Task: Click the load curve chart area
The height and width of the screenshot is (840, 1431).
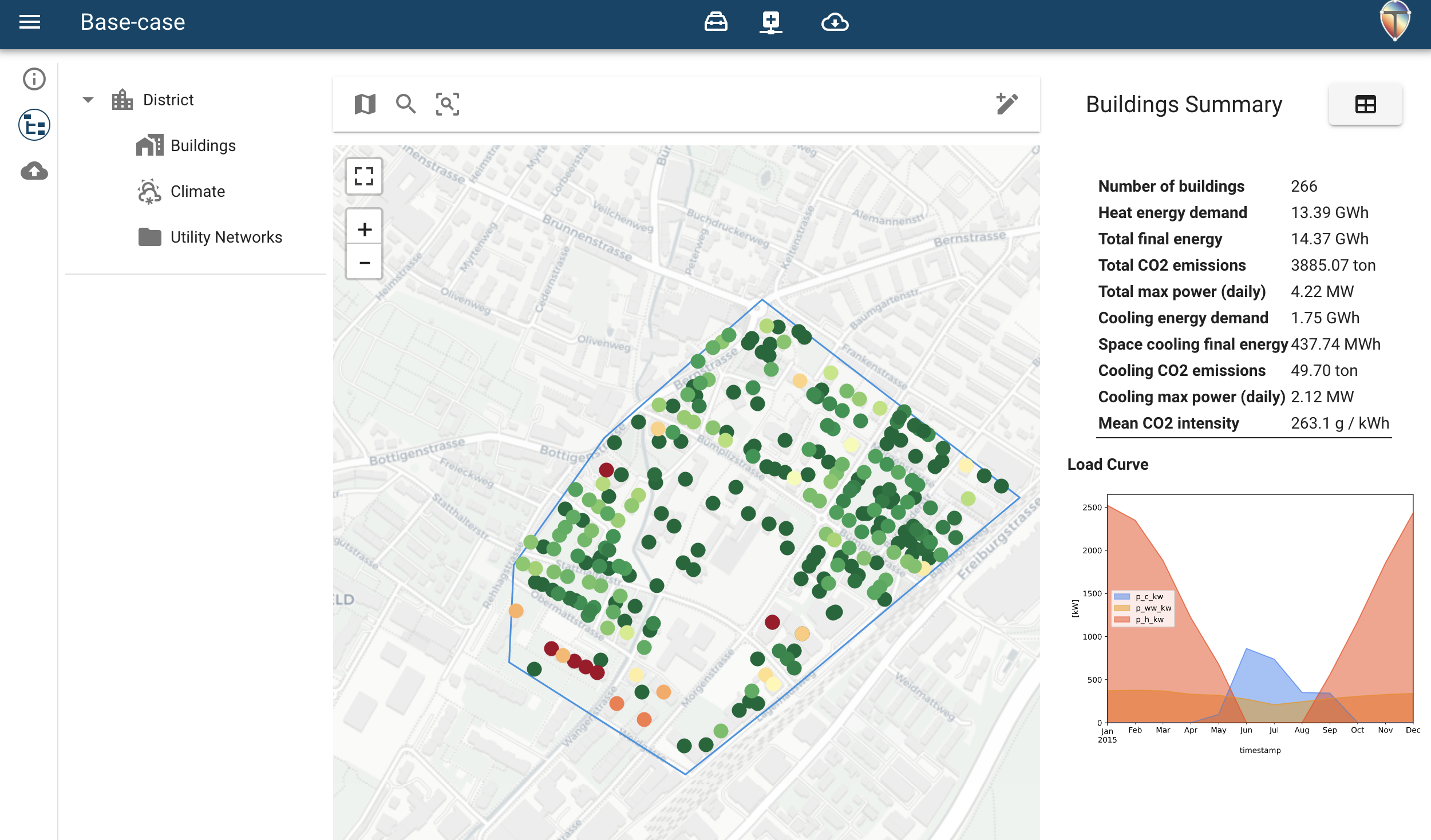Action: (x=1260, y=608)
